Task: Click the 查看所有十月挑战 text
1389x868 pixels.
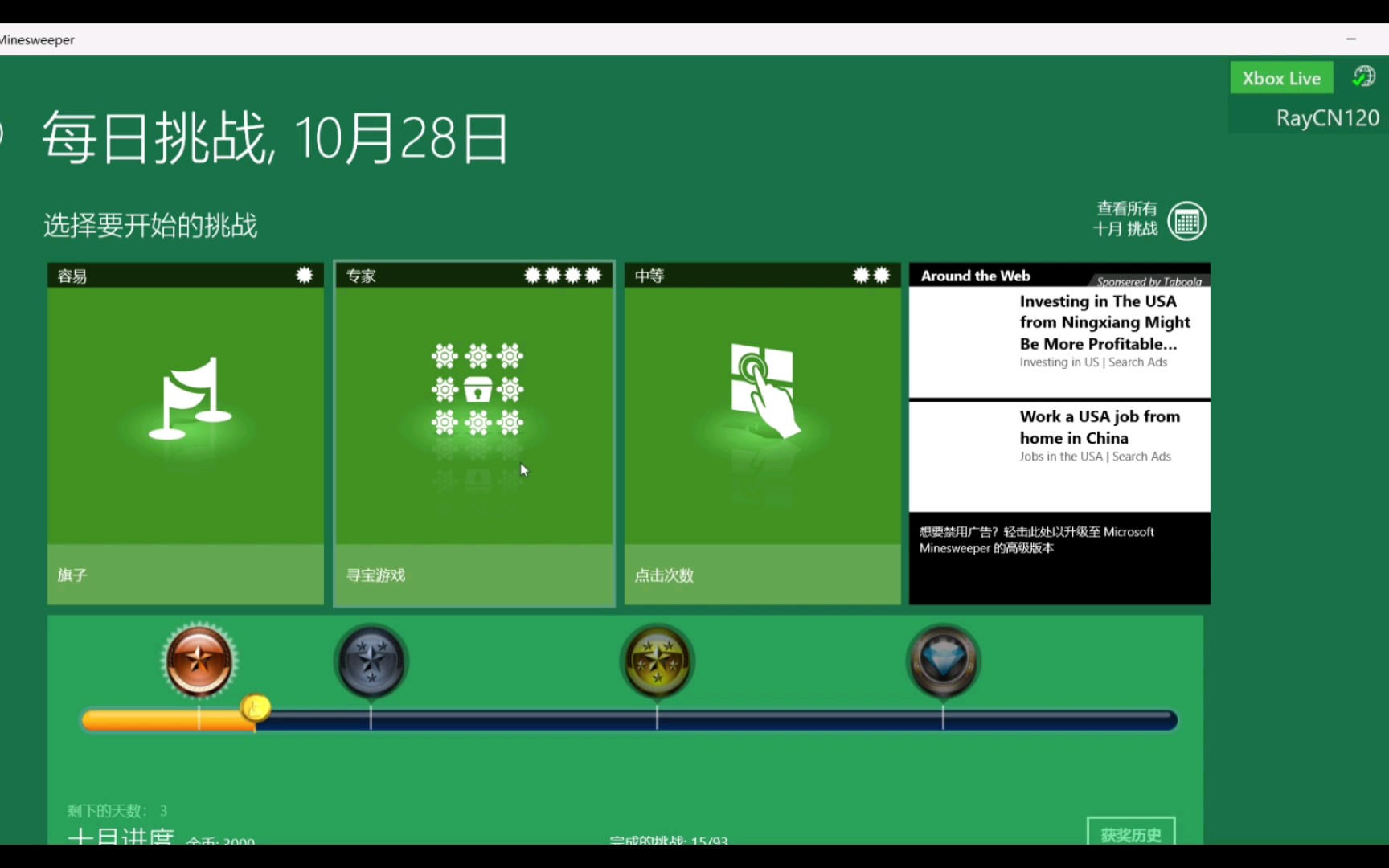Action: tap(1125, 219)
